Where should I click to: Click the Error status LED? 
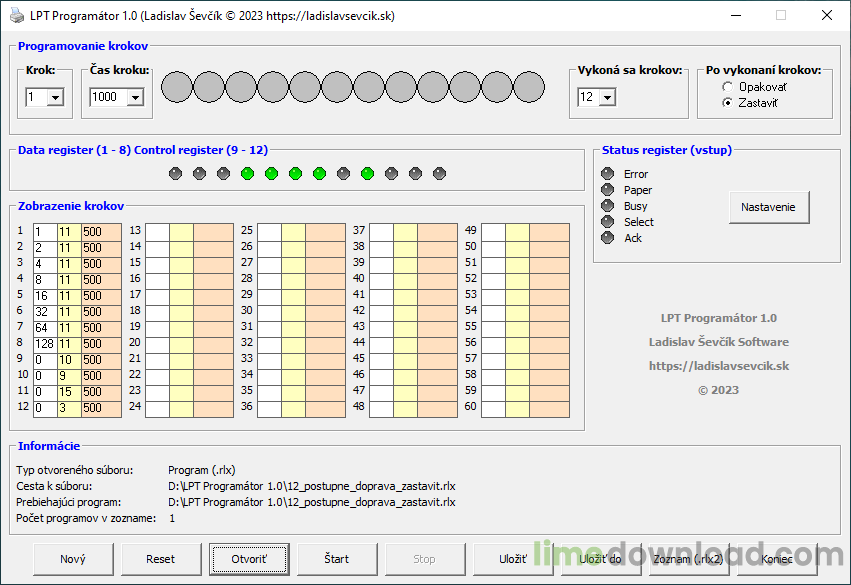(607, 174)
